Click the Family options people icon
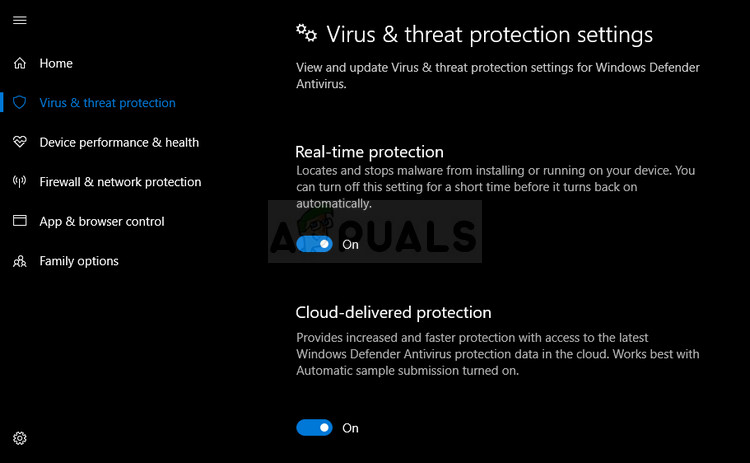This screenshot has width=750, height=463. click(20, 261)
